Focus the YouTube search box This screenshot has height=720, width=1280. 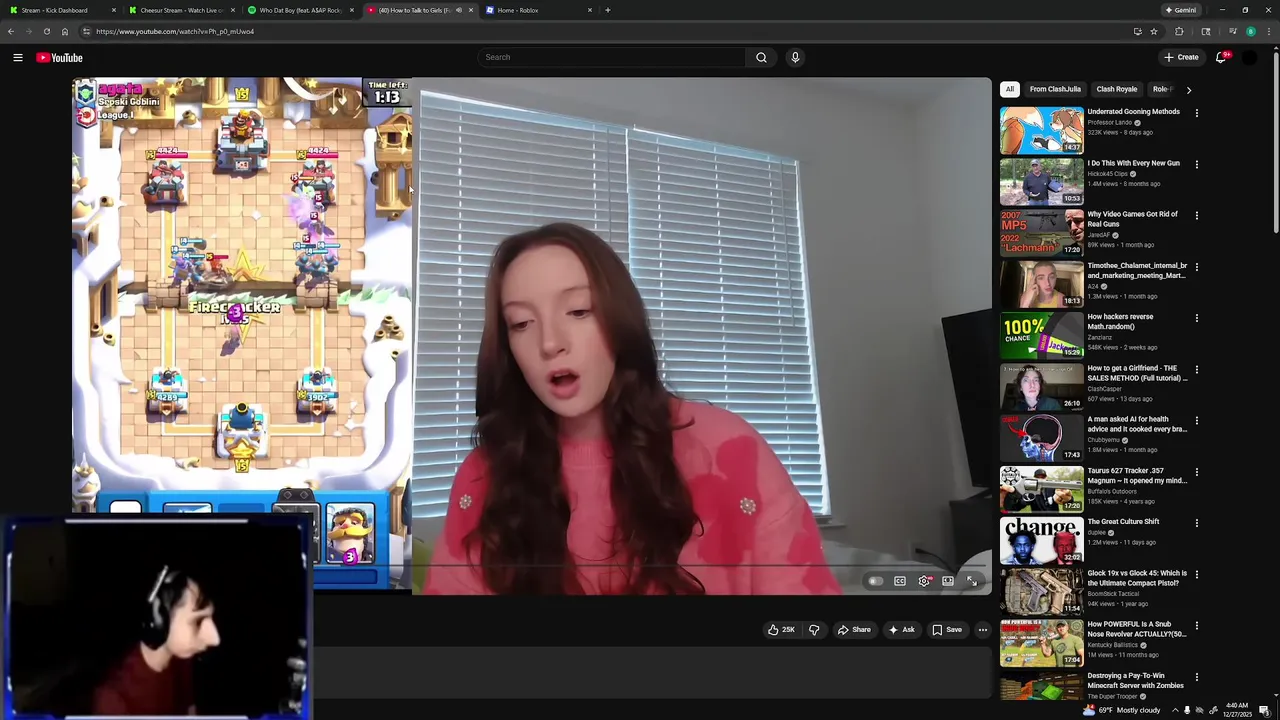tap(610, 57)
